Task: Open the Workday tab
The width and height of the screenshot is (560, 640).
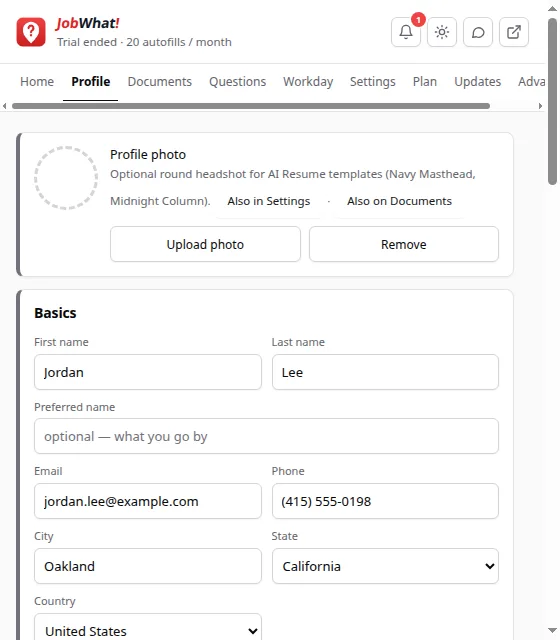Action: pyautogui.click(x=308, y=82)
